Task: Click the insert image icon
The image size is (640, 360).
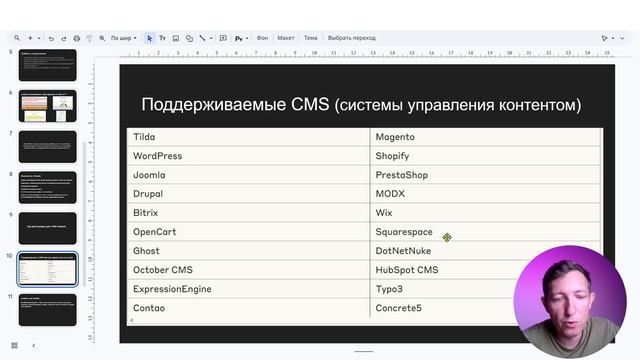Action: tap(176, 38)
